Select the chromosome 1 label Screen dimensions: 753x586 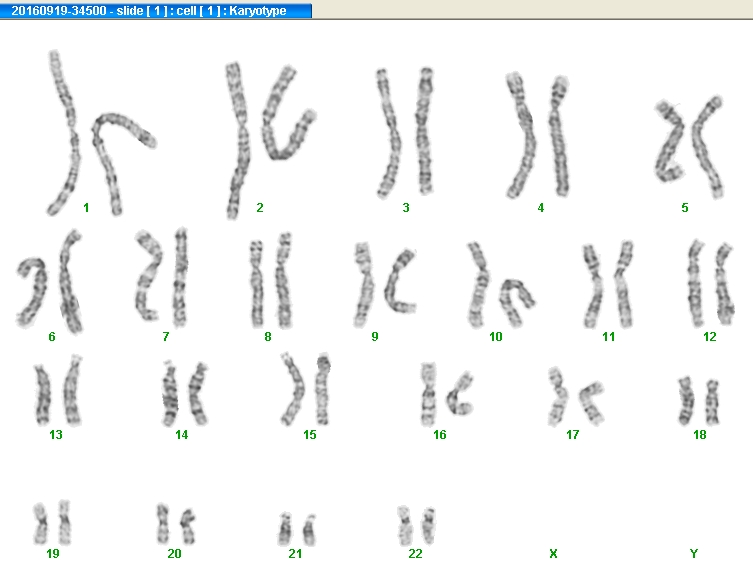click(x=86, y=208)
